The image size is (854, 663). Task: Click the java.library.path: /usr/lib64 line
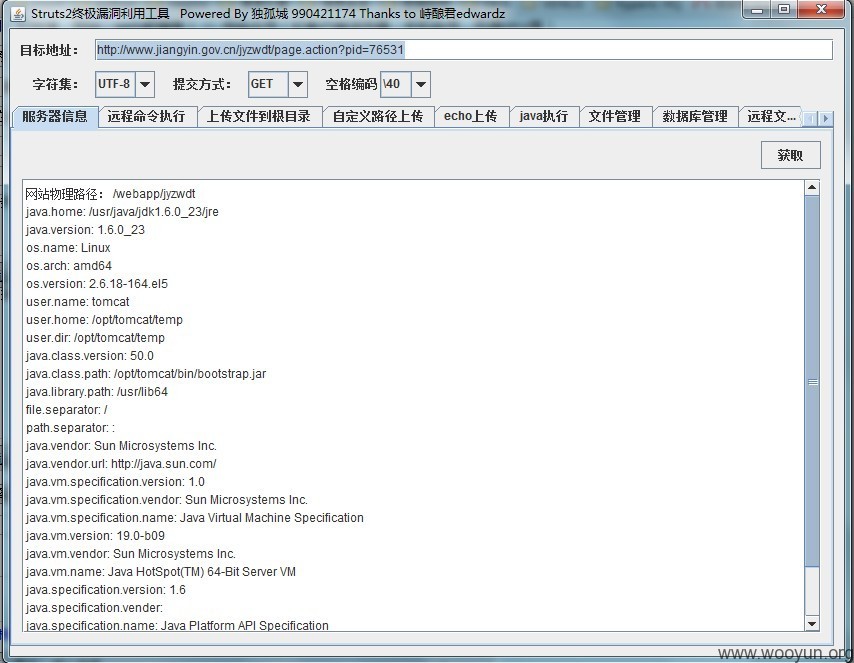point(97,392)
